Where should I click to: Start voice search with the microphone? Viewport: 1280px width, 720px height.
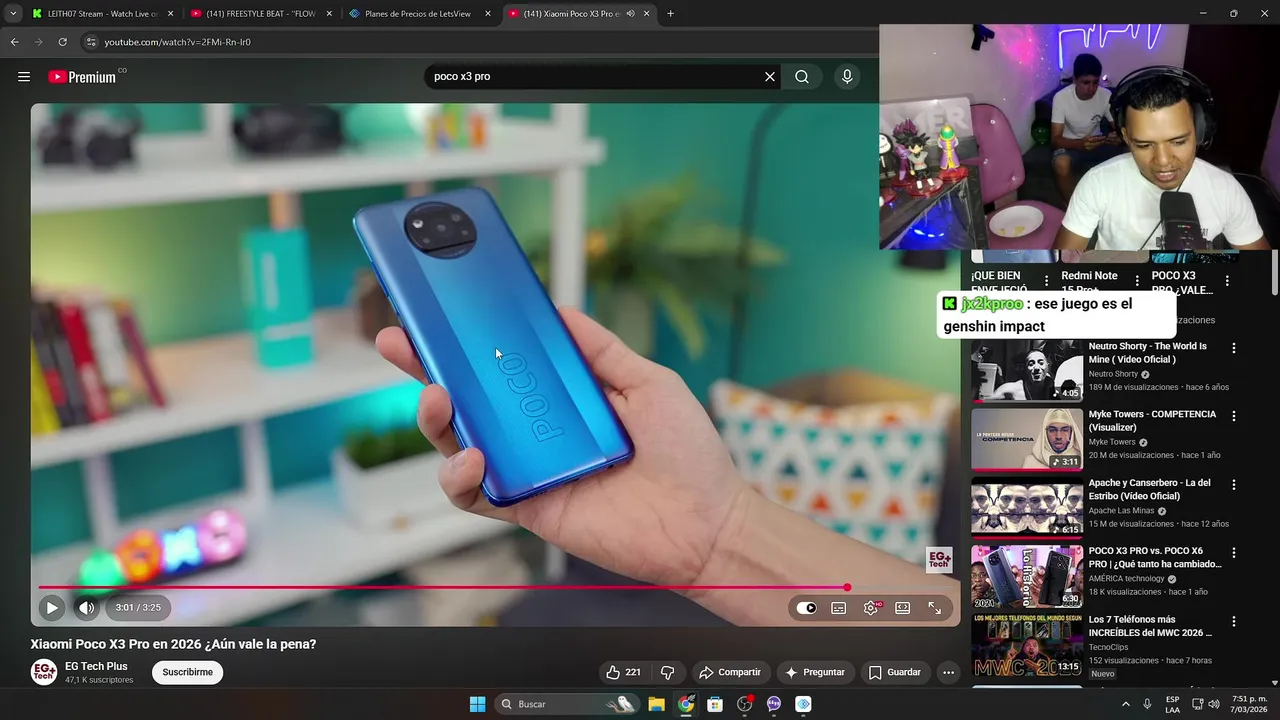click(x=847, y=77)
